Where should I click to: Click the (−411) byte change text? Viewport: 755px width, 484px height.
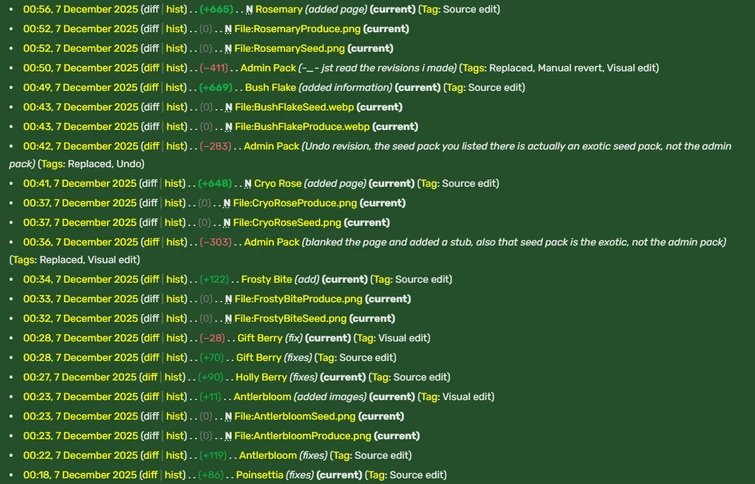[x=214, y=68]
